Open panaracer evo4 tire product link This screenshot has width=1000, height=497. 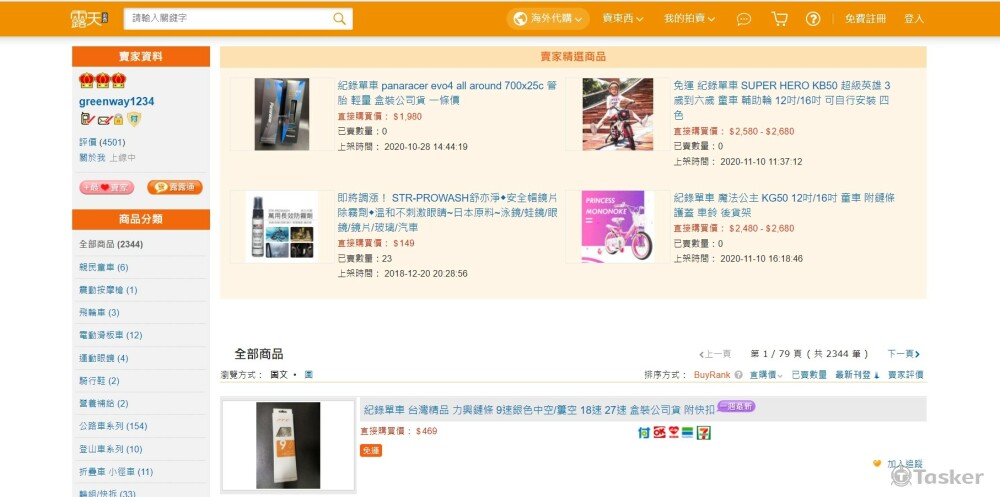(447, 93)
